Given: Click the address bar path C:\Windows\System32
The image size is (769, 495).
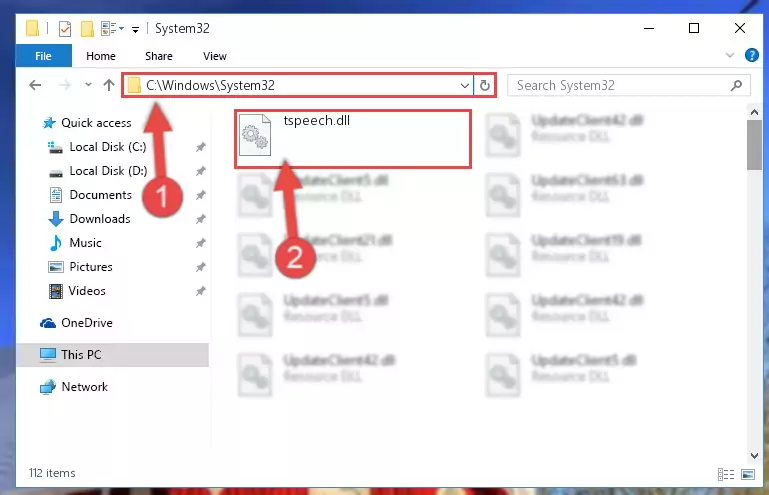Looking at the screenshot, I should [210, 85].
